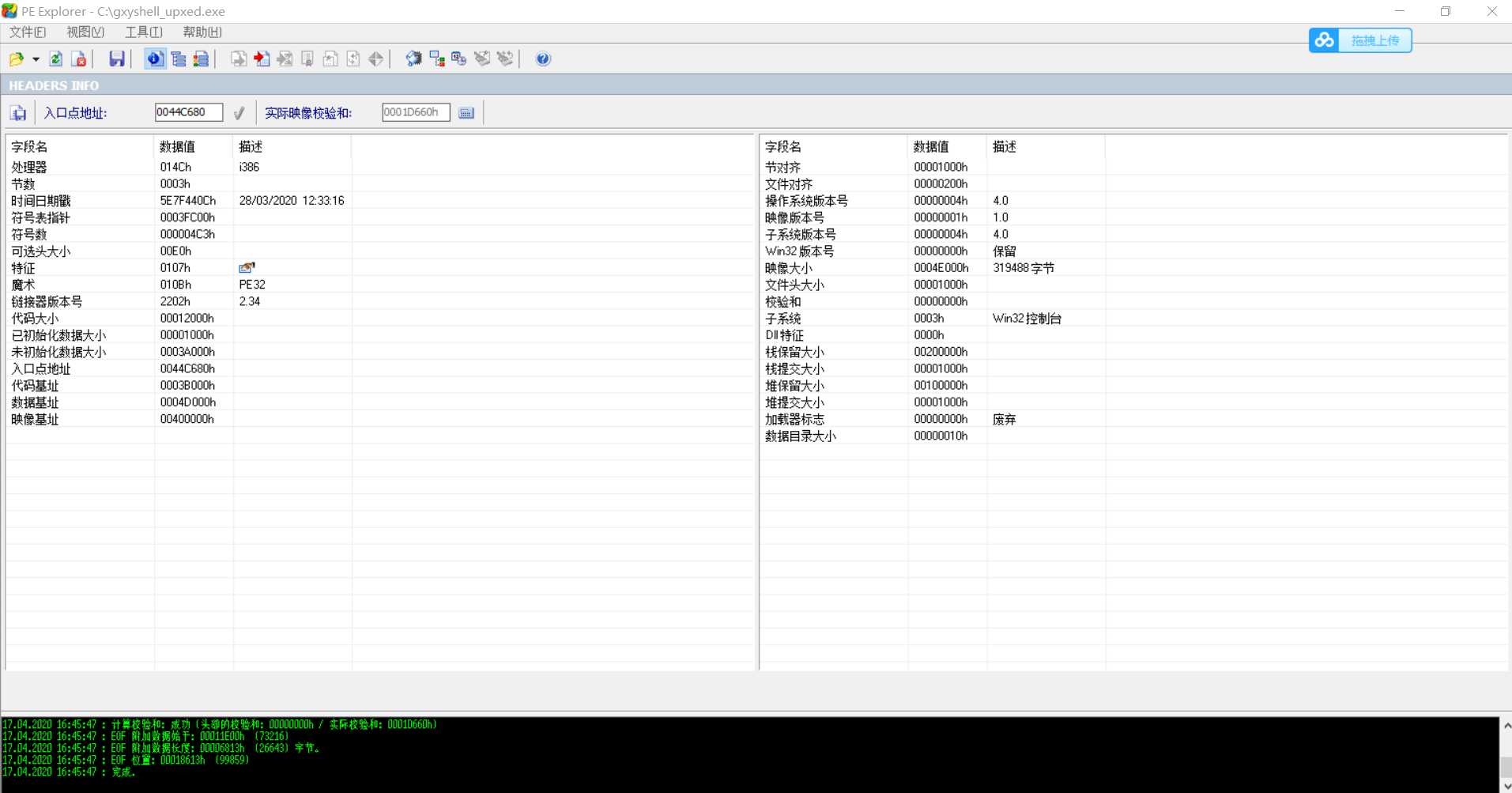Viewport: 1512px width, 793px height.
Task: Click the value 0044C680h in table
Action: tap(187, 368)
